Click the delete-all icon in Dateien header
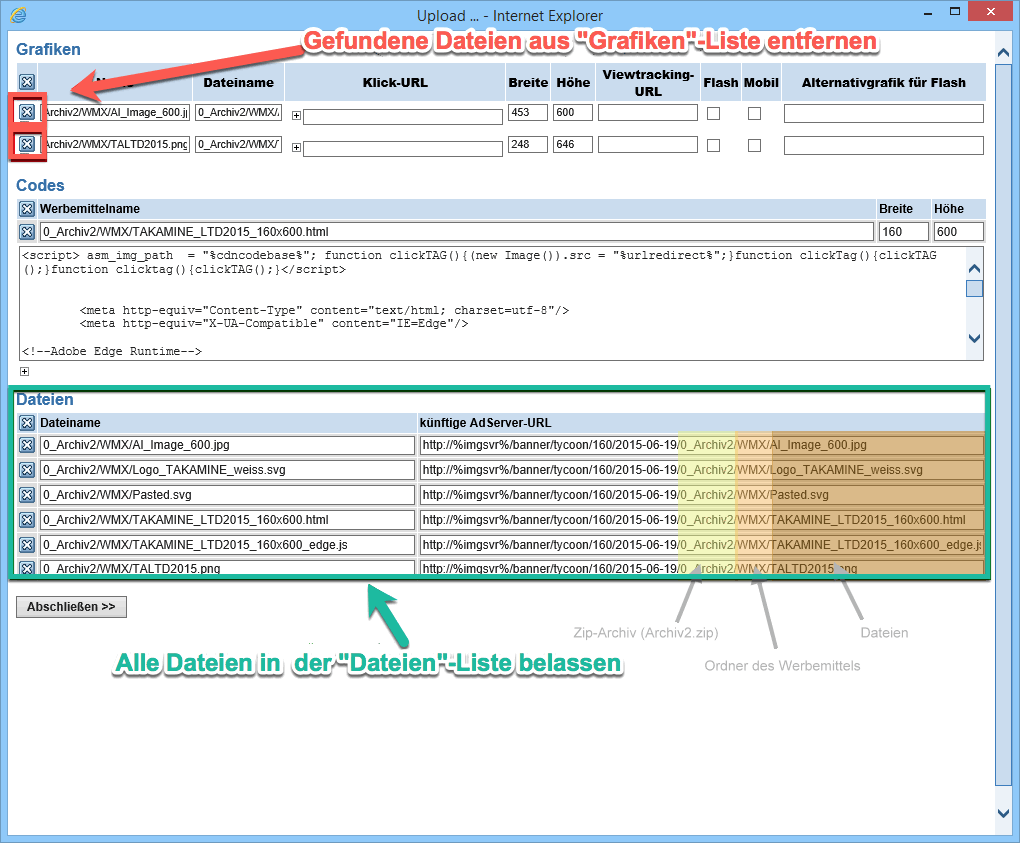This screenshot has height=843, width=1020. pyautogui.click(x=27, y=423)
